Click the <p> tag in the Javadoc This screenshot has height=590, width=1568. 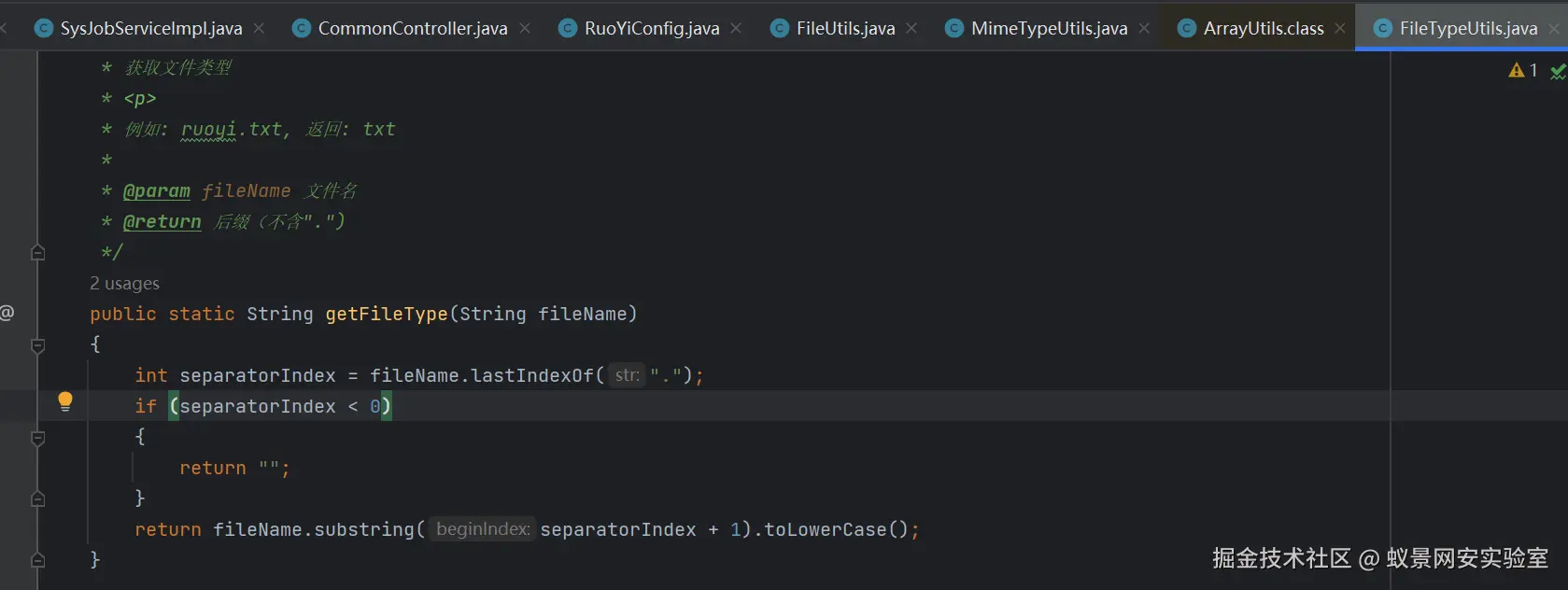pyautogui.click(x=140, y=98)
